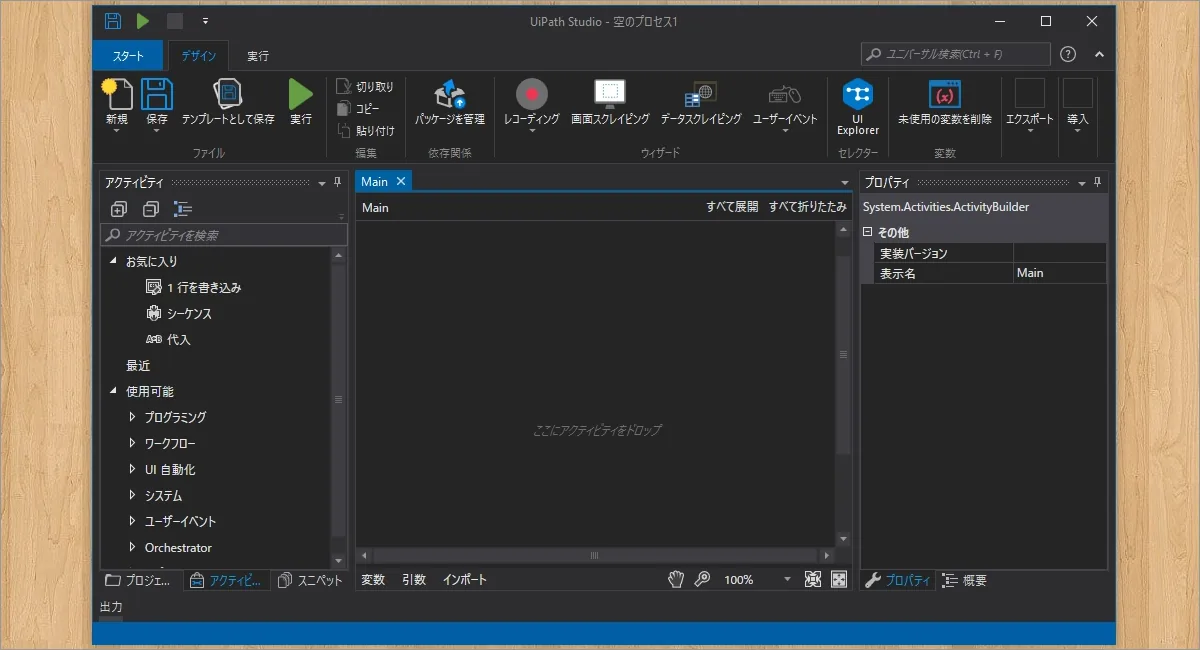Select the シーケンス activity
The image size is (1200, 650).
coord(179,313)
